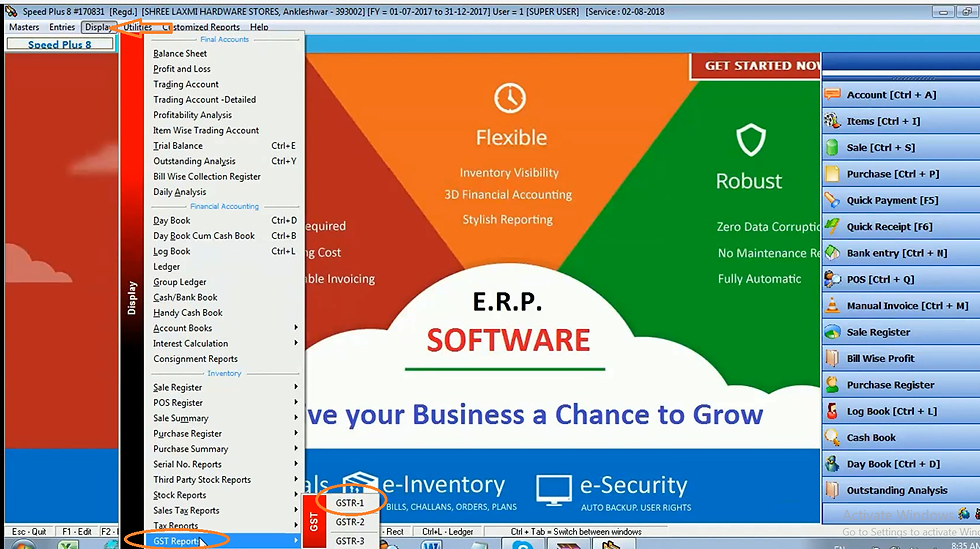Click the Robust shield icon on banner
The width and height of the screenshot is (980, 549).
pos(751,139)
